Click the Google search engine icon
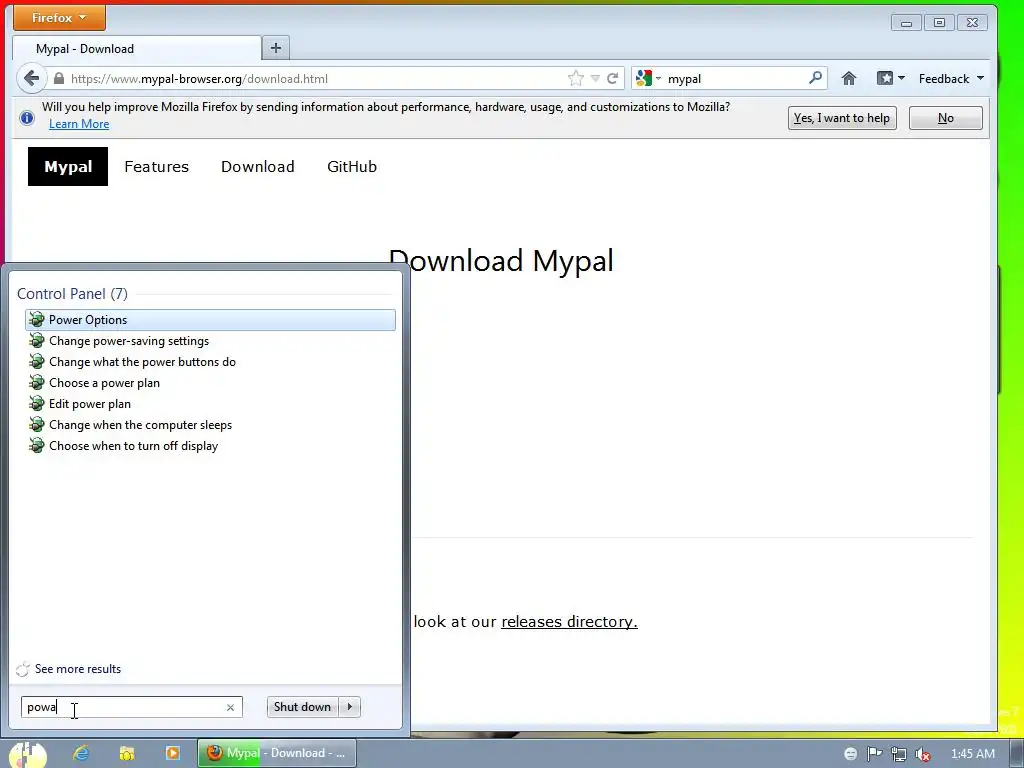 [643, 78]
